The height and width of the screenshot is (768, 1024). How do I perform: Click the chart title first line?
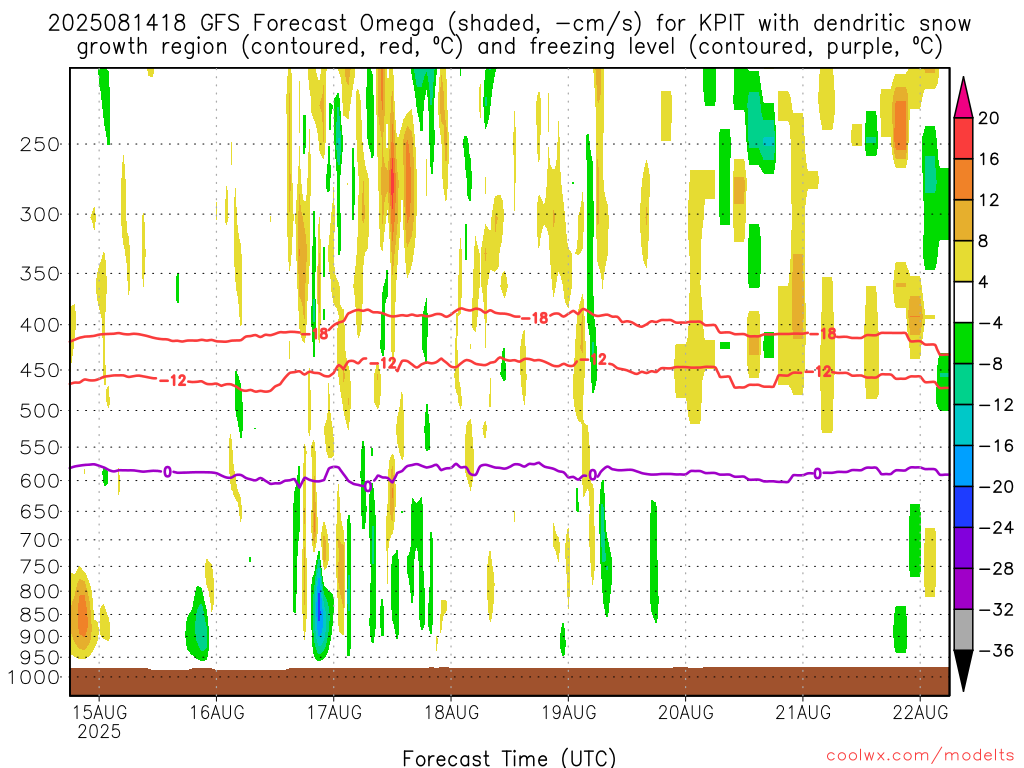pyautogui.click(x=509, y=24)
